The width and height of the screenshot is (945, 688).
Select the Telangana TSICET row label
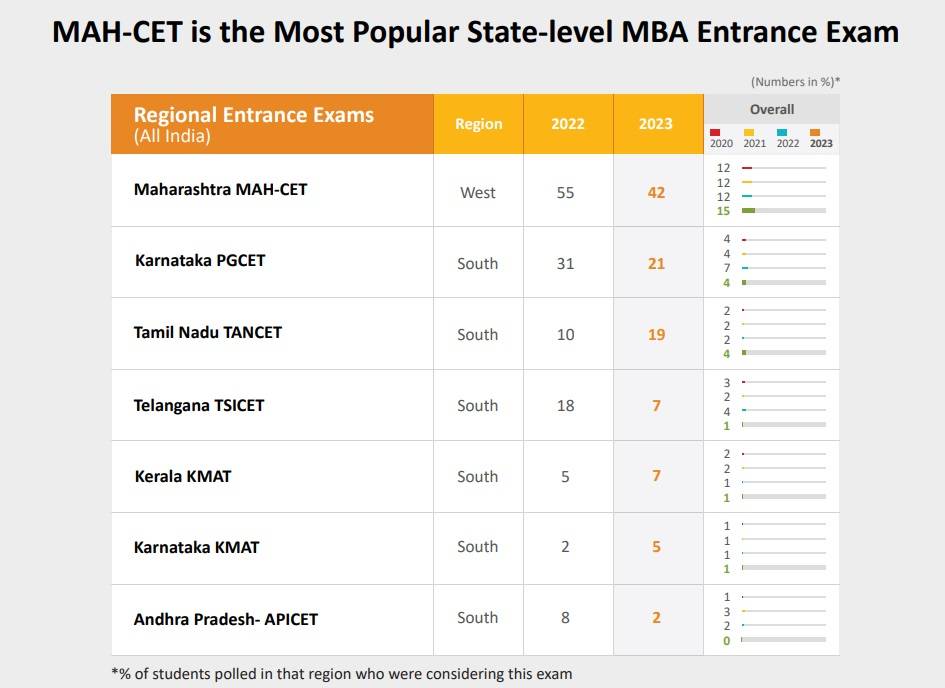[x=199, y=405]
